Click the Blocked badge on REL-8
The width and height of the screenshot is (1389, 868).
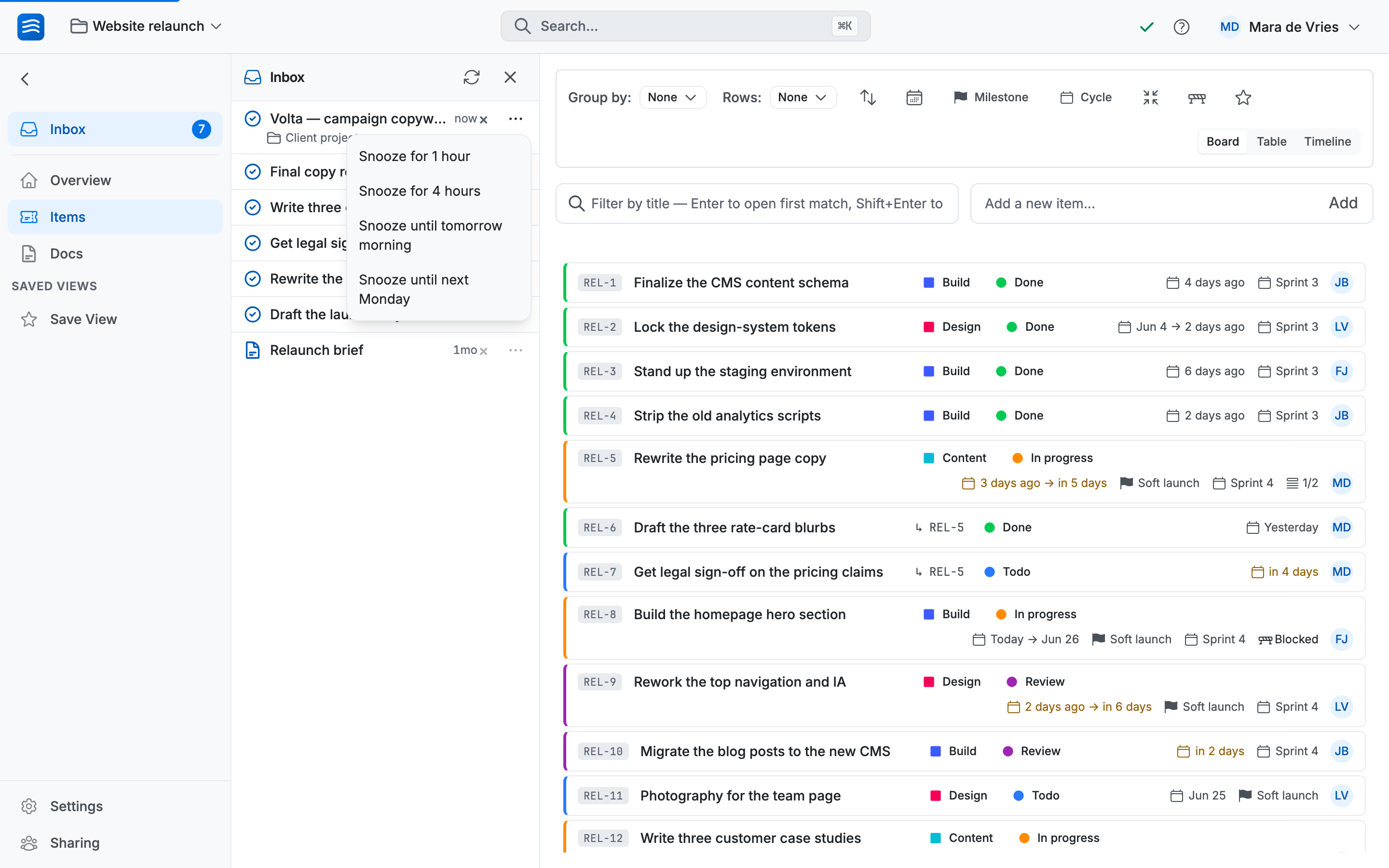1288,639
